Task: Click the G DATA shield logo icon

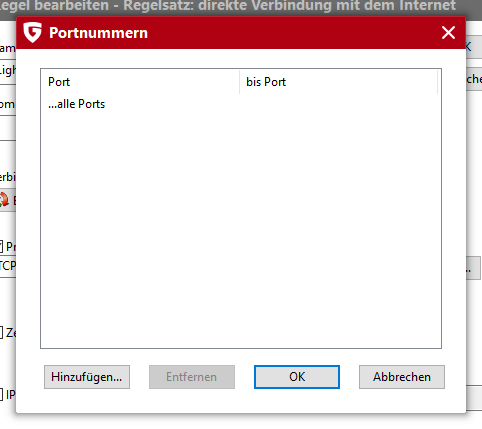Action: pos(32,32)
